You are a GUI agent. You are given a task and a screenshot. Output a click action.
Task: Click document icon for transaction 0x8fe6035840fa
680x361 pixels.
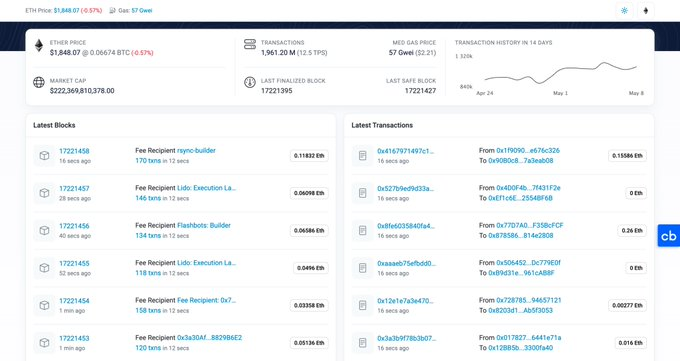click(x=363, y=230)
